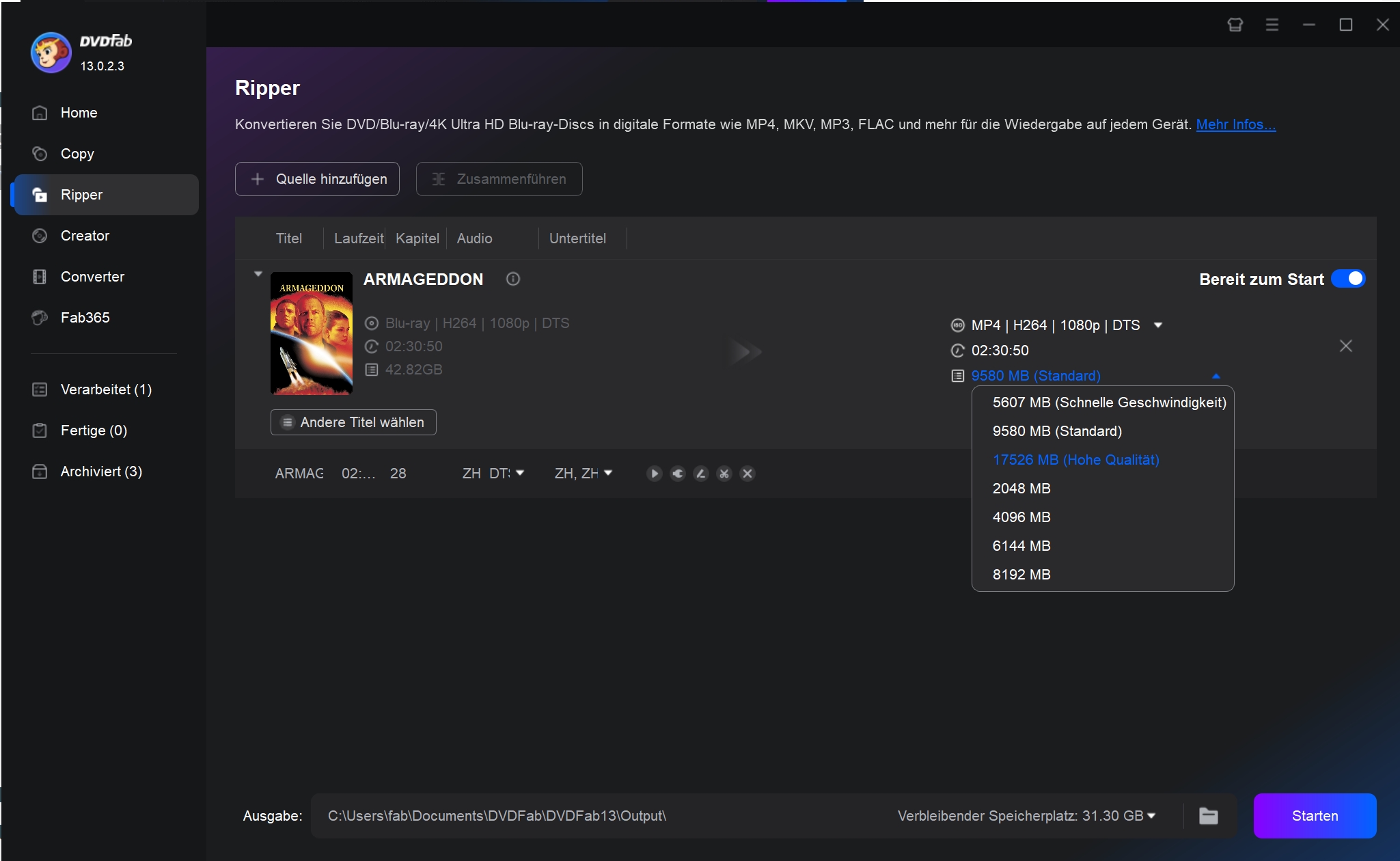Click the Untertitel column header
Image resolution: width=1400 pixels, height=861 pixels.
pos(577,238)
